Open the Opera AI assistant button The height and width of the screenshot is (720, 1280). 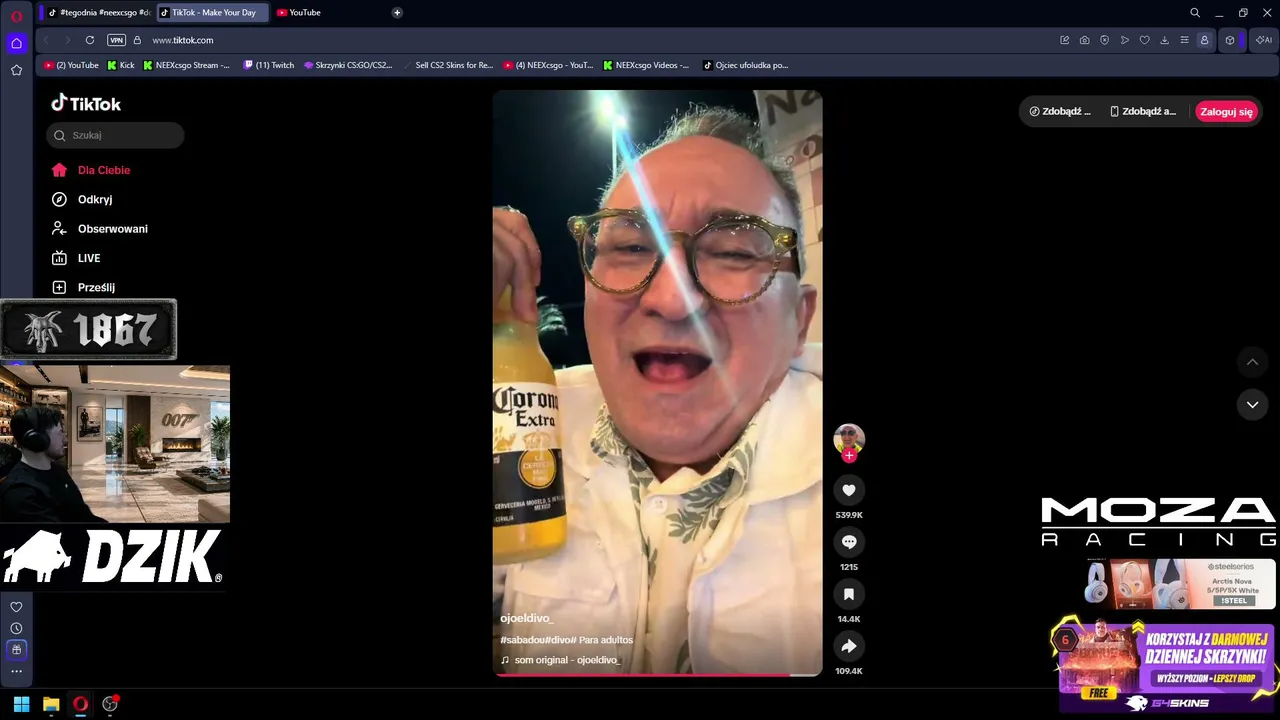pos(1264,40)
